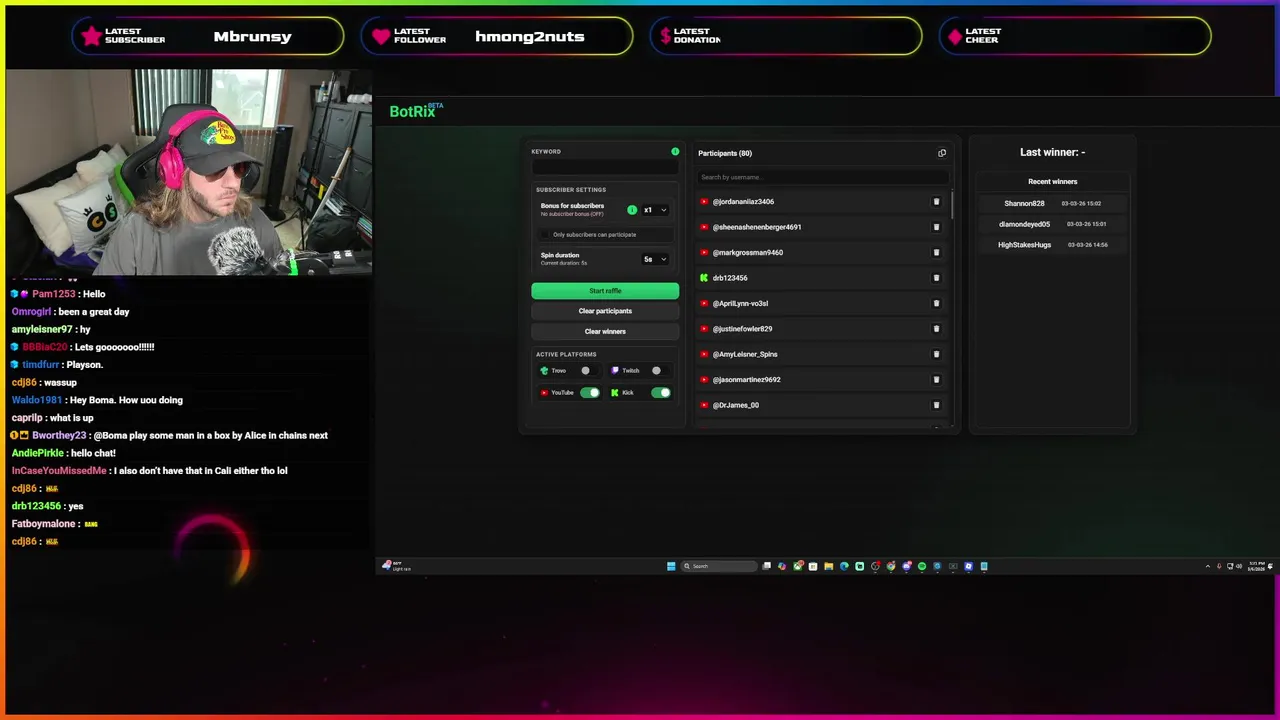1280x720 pixels.
Task: Delete participant @sheenashenenberger4691 with trash icon
Action: coord(936,227)
